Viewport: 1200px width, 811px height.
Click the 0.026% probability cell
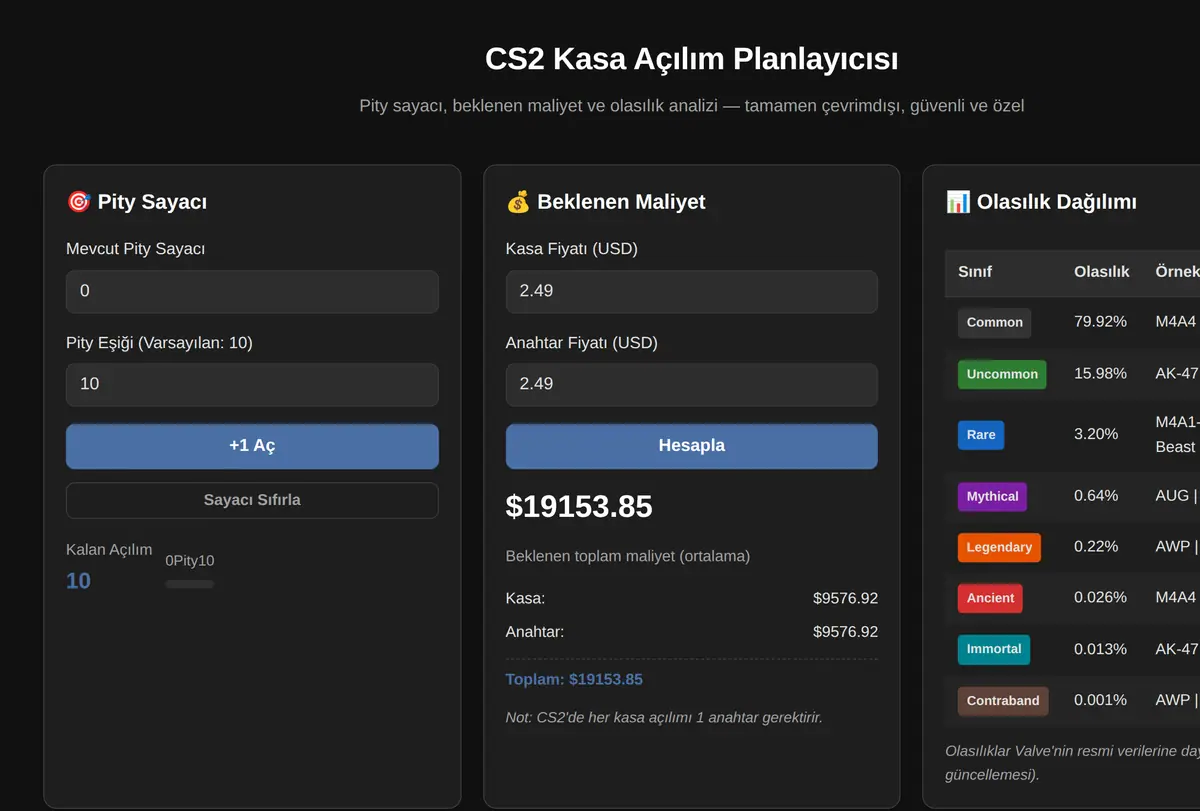click(x=1100, y=597)
